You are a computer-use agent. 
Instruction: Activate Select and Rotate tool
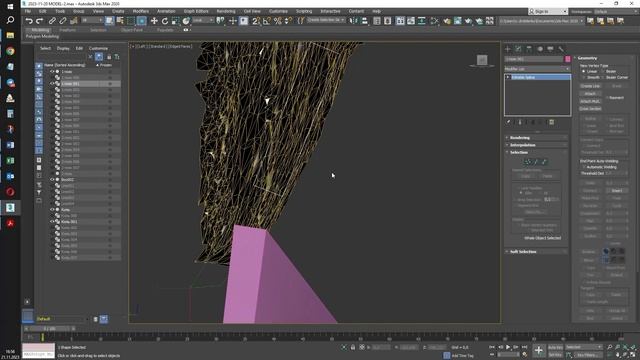165,21
